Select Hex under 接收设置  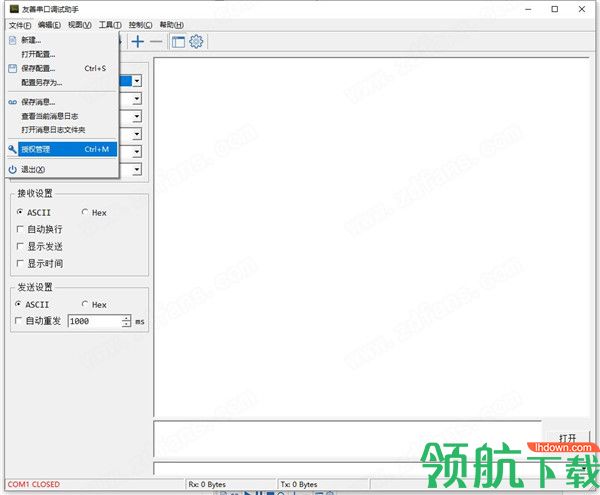tap(94, 212)
